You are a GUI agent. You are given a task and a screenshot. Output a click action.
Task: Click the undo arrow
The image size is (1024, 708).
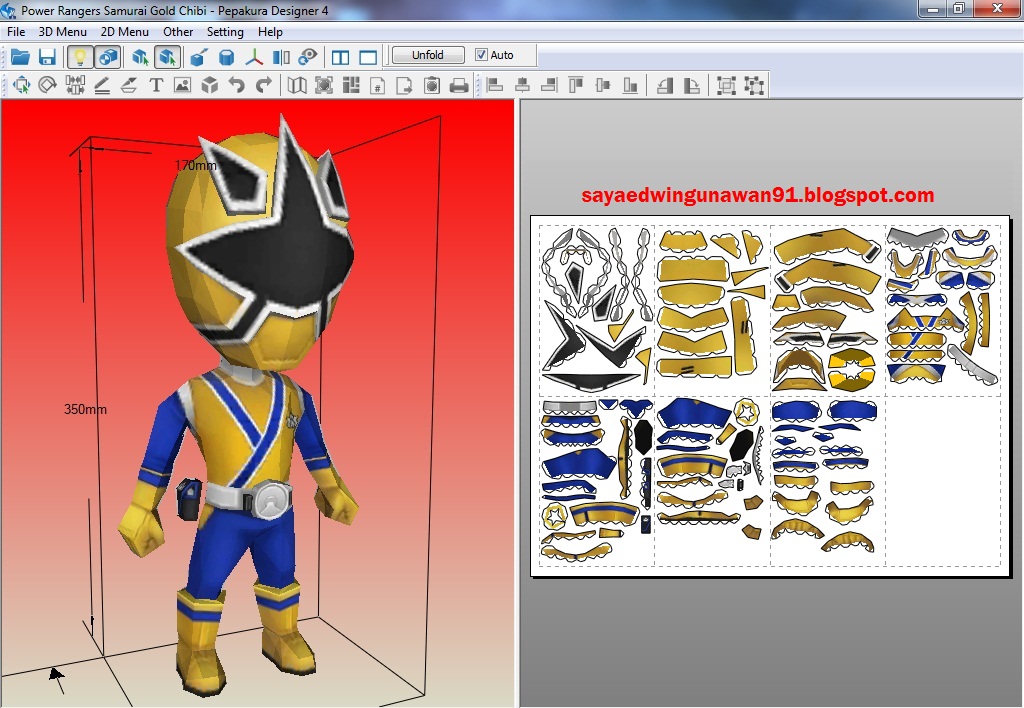click(x=236, y=85)
